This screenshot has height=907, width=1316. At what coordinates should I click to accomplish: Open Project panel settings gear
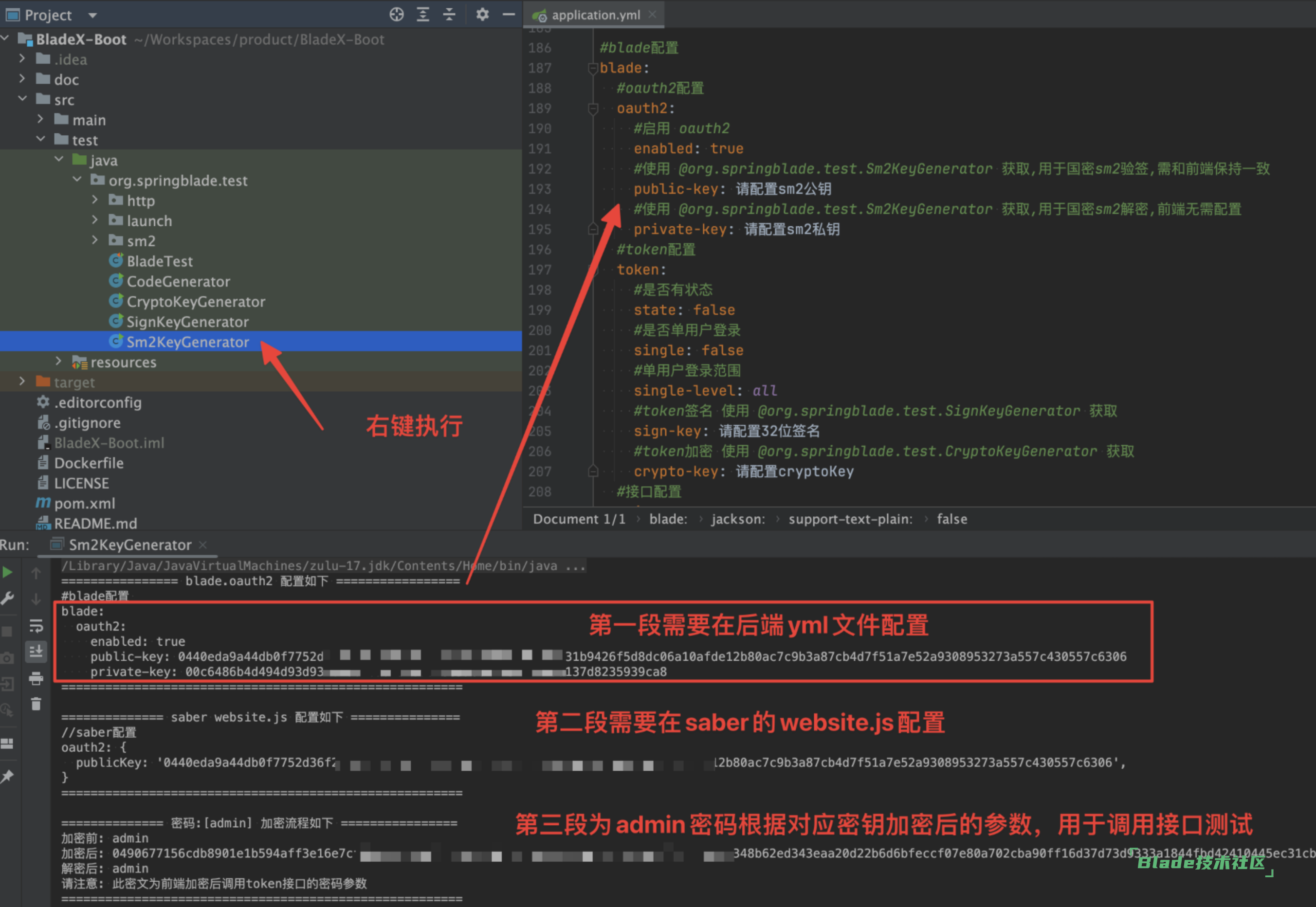[482, 14]
